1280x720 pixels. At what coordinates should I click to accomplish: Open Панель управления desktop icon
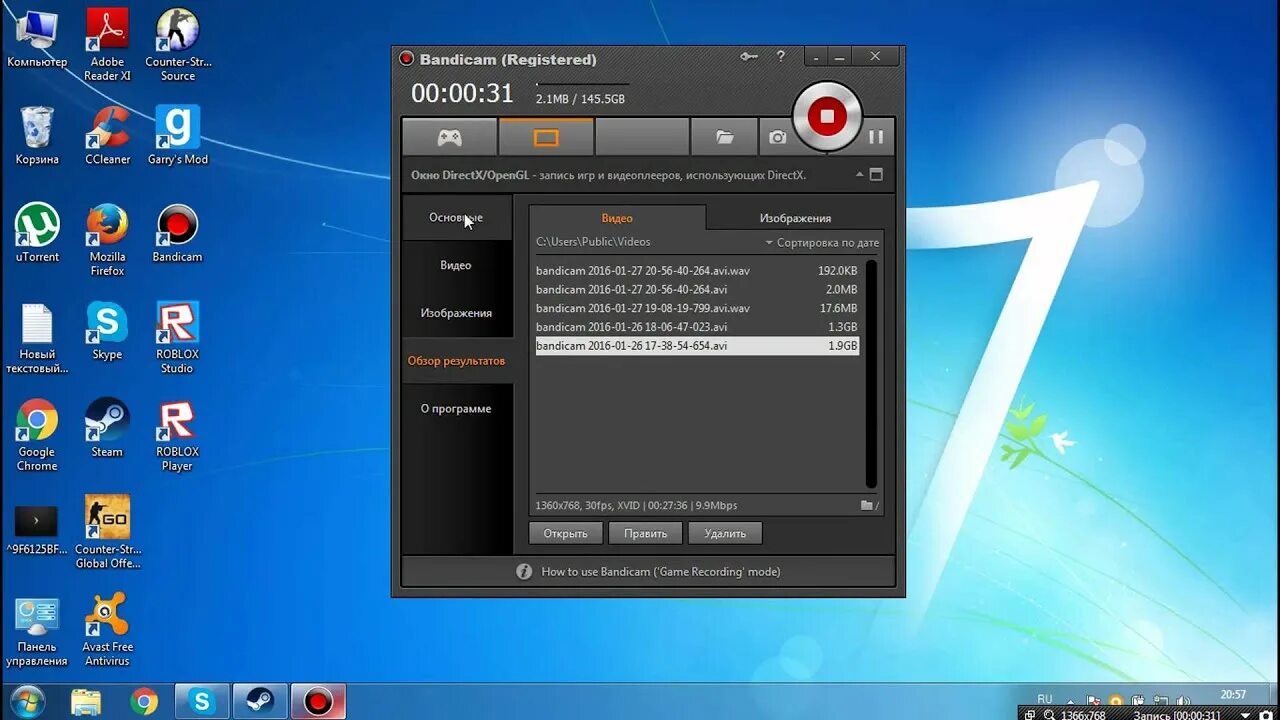click(37, 630)
